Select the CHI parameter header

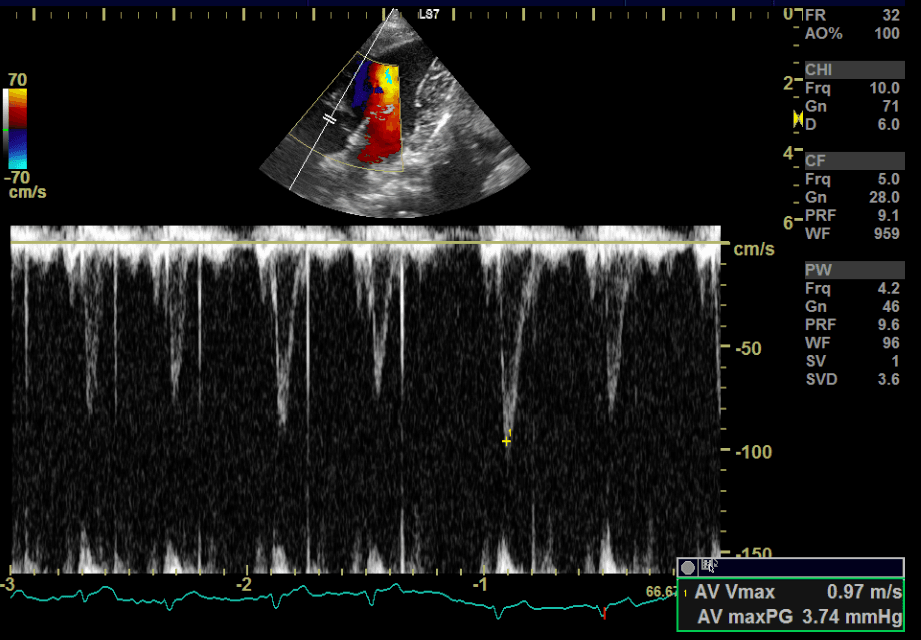pyautogui.click(x=818, y=70)
